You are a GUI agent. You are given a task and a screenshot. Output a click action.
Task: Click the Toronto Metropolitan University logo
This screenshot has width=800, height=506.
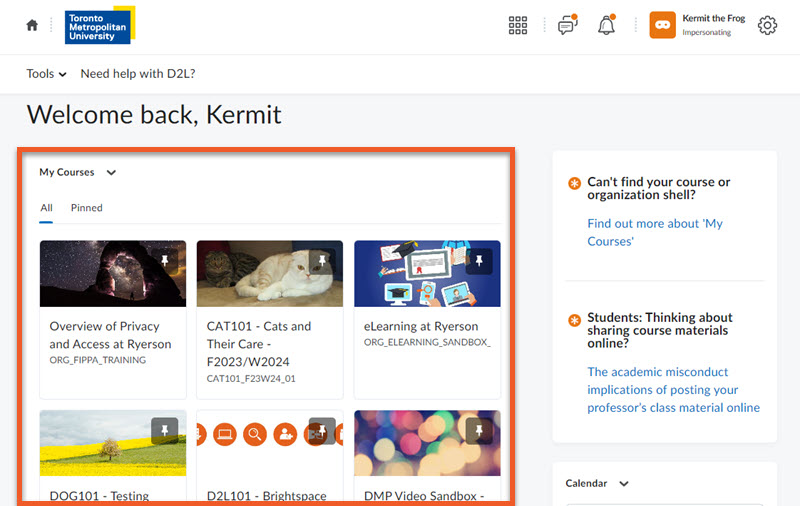[99, 27]
